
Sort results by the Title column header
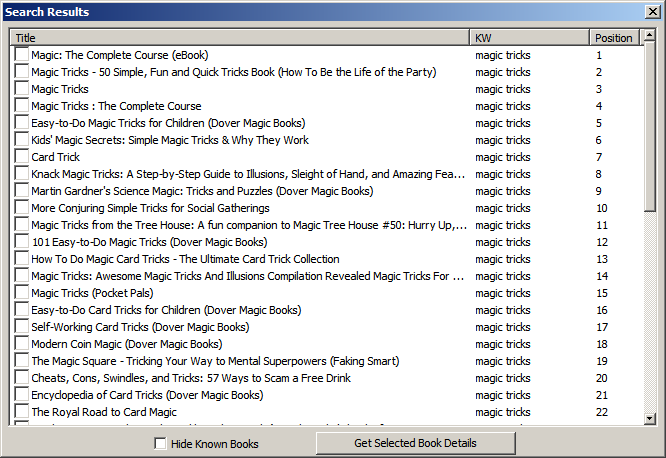240,38
